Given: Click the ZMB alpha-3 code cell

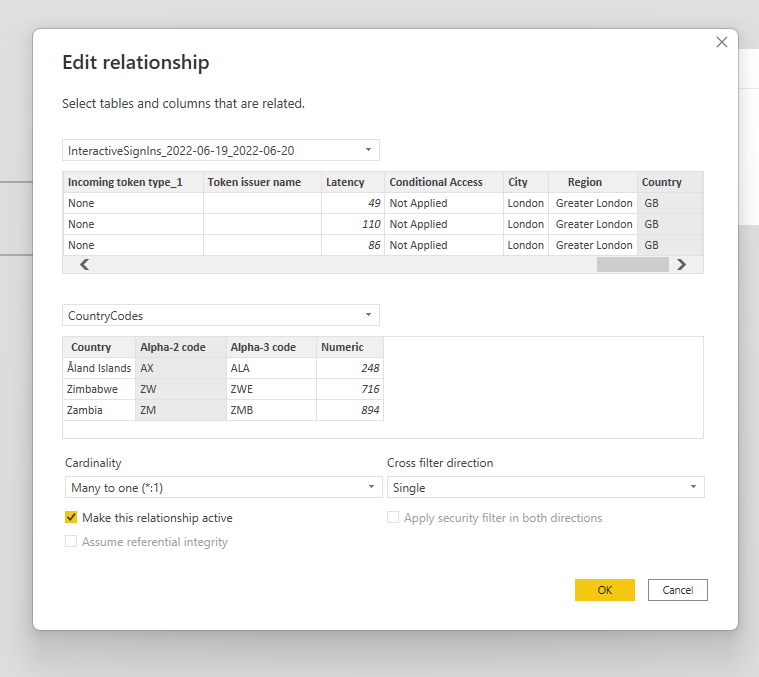Looking at the screenshot, I should point(272,410).
